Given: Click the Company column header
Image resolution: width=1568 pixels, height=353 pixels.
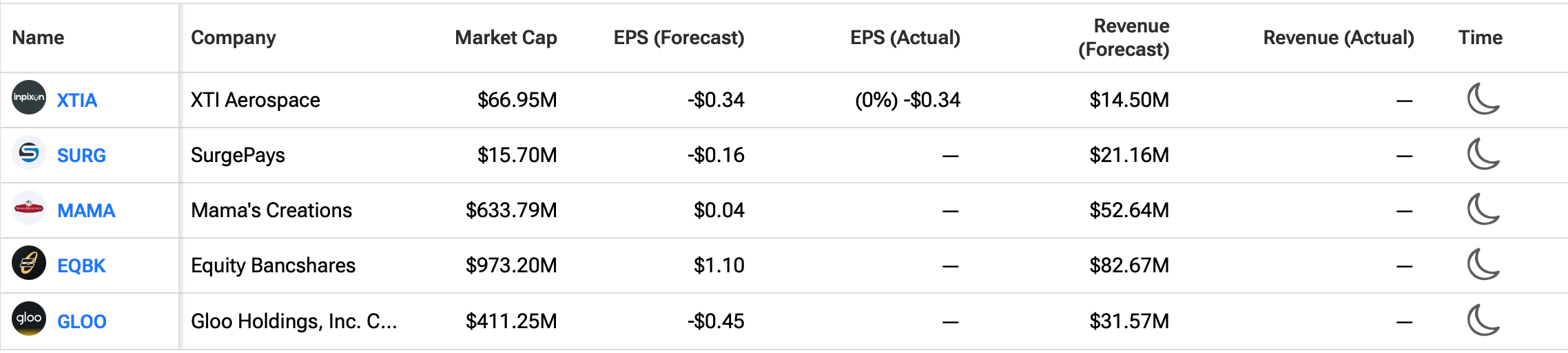Looking at the screenshot, I should [233, 38].
